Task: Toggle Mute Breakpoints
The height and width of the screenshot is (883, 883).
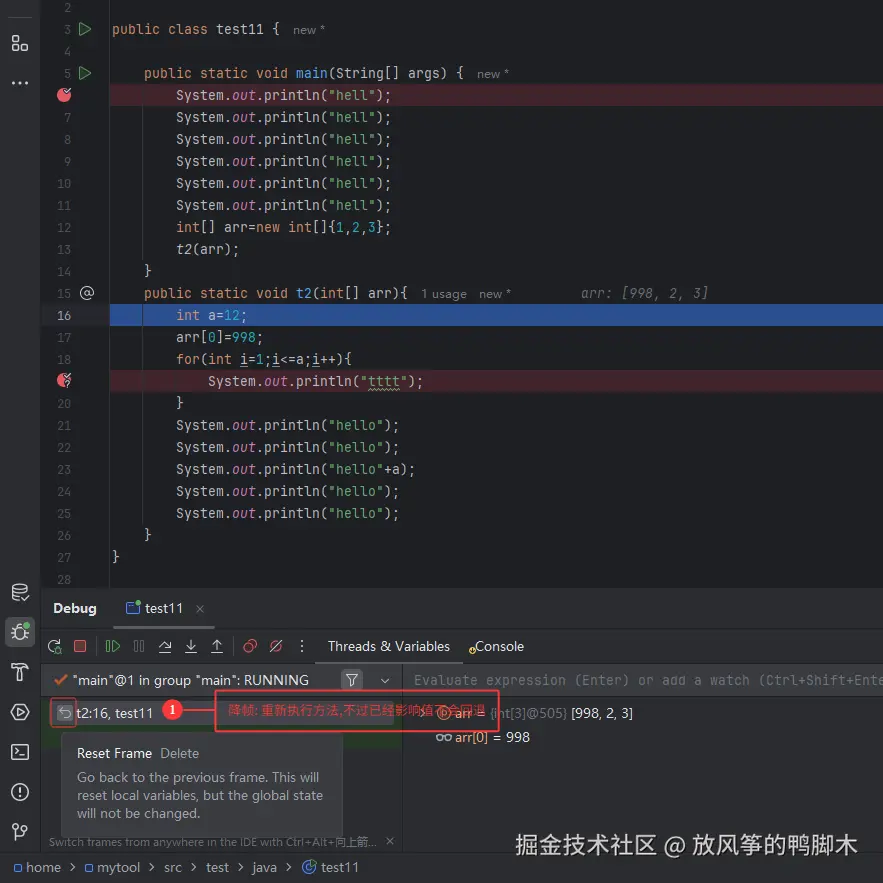Action: (x=276, y=646)
